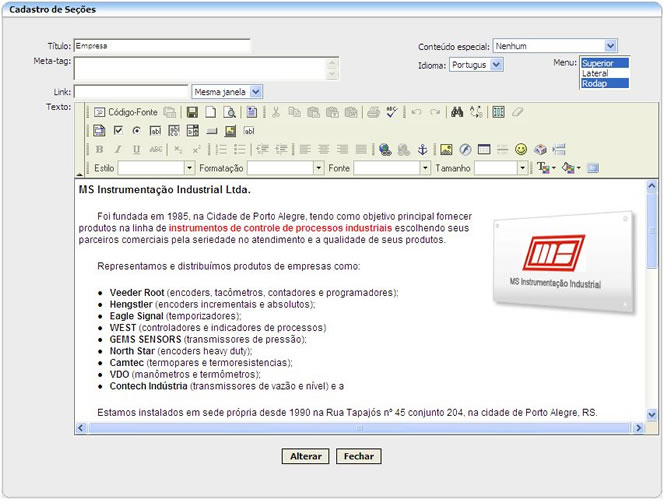Click Paste from Word icon

coord(351,112)
